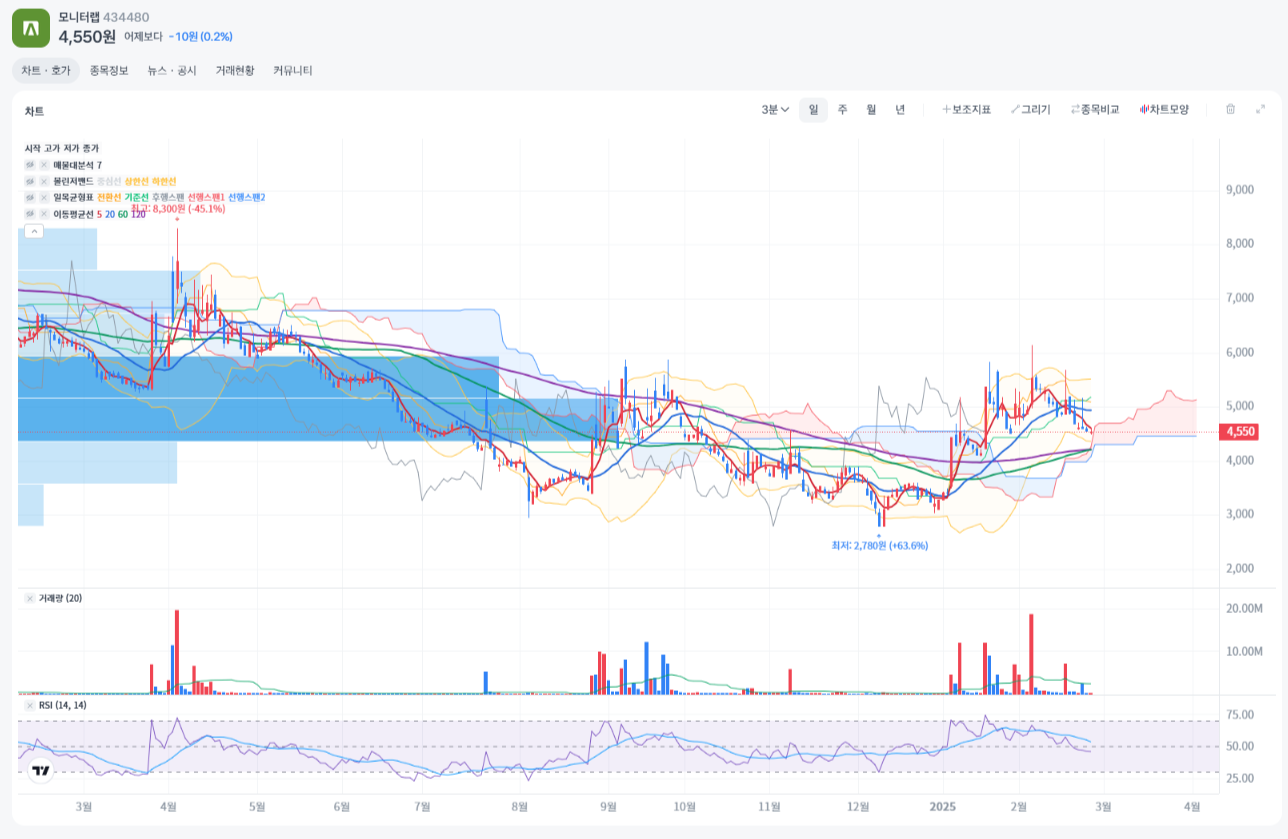This screenshot has width=1288, height=839.
Task: Click the purple 120 moving average value
Action: tap(138, 214)
